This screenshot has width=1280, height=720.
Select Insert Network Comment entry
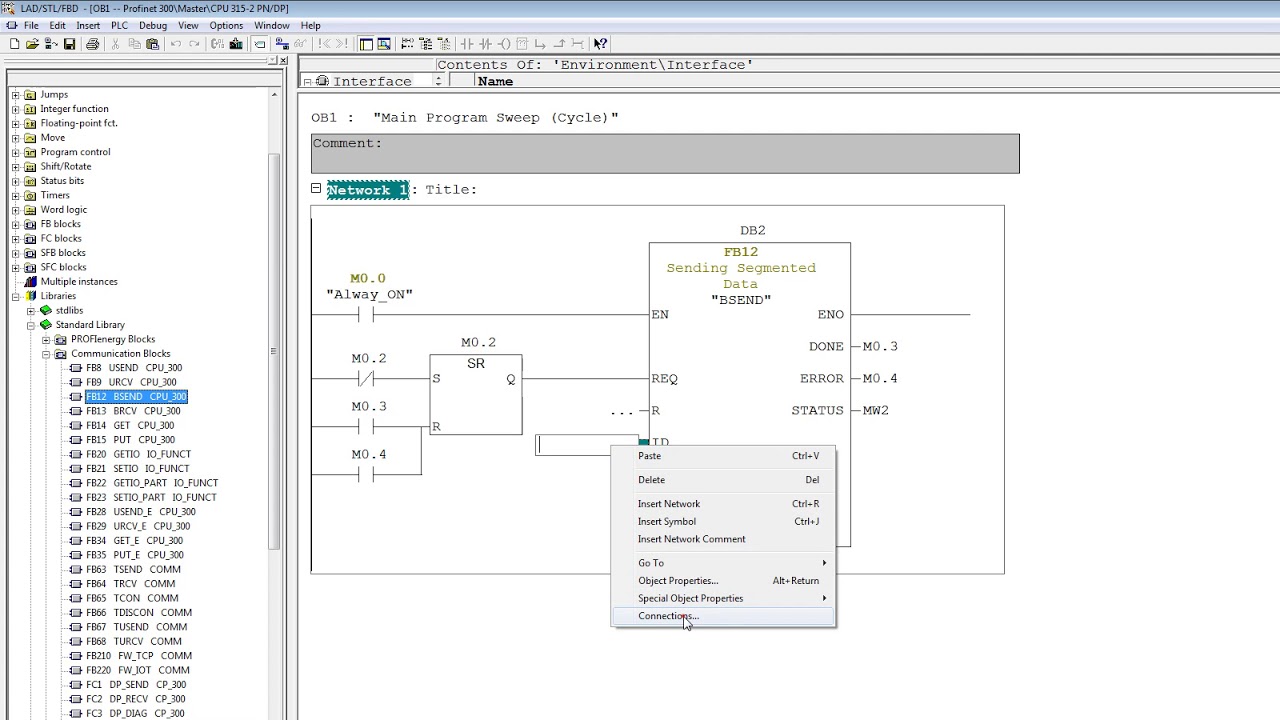click(723, 539)
